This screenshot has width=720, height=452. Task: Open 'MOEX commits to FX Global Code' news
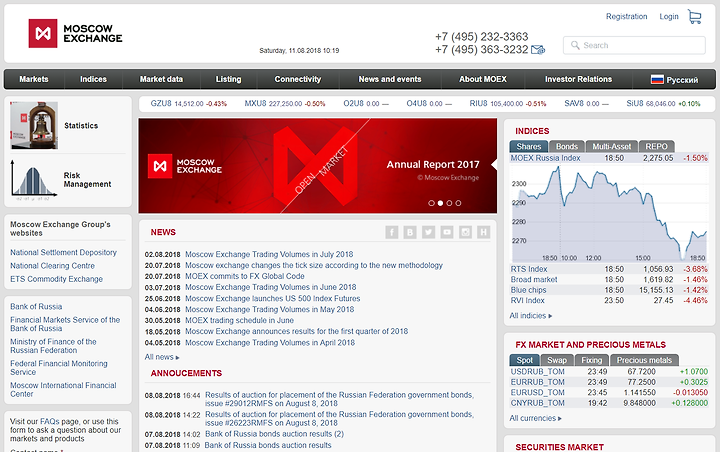pyautogui.click(x=245, y=276)
